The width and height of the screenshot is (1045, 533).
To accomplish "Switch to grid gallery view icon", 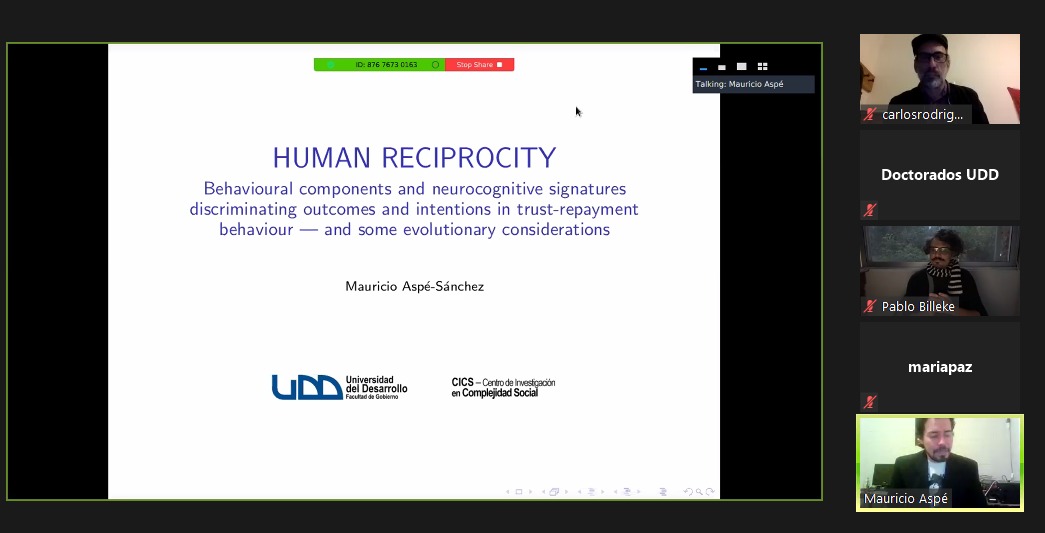I will point(762,67).
